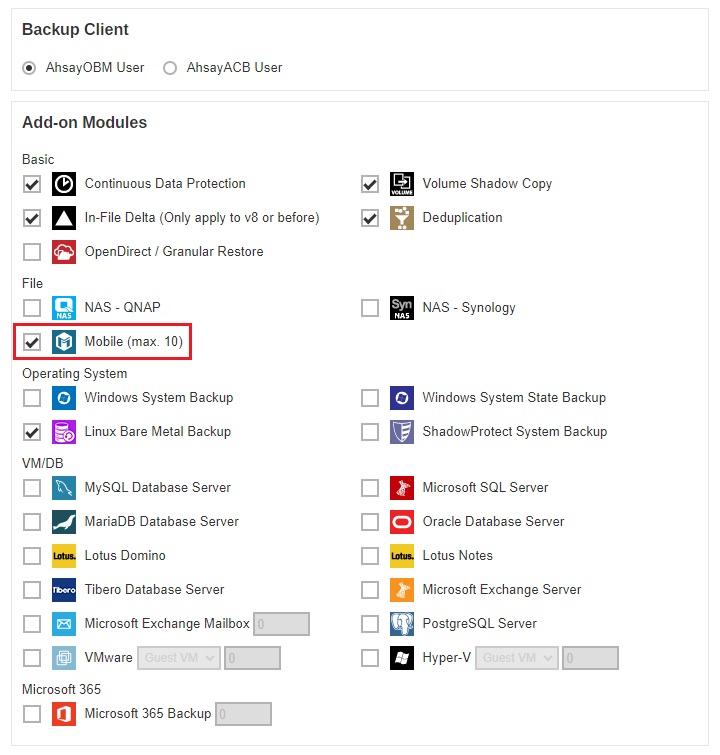720x755 pixels.
Task: Uncheck the In-File Delta checkbox
Action: click(32, 218)
